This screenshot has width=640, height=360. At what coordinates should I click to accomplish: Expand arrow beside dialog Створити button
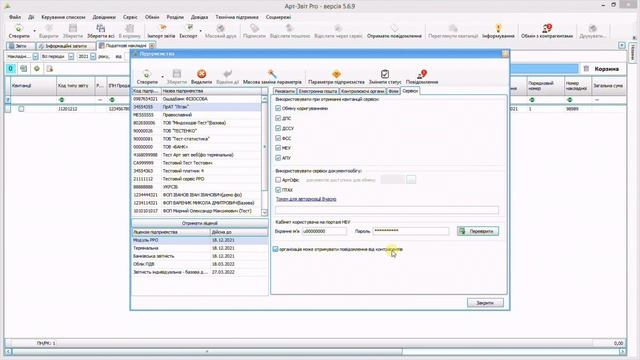[162, 77]
